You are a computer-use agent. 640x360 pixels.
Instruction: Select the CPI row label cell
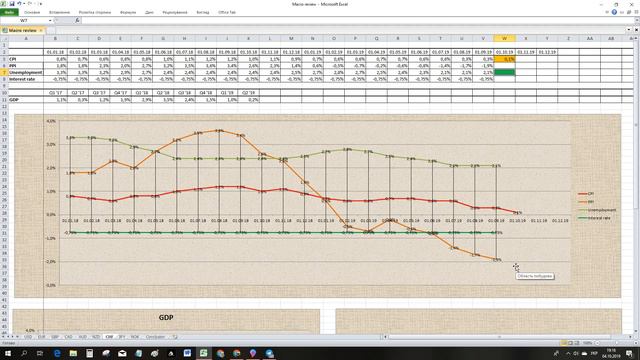pyautogui.click(x=26, y=59)
